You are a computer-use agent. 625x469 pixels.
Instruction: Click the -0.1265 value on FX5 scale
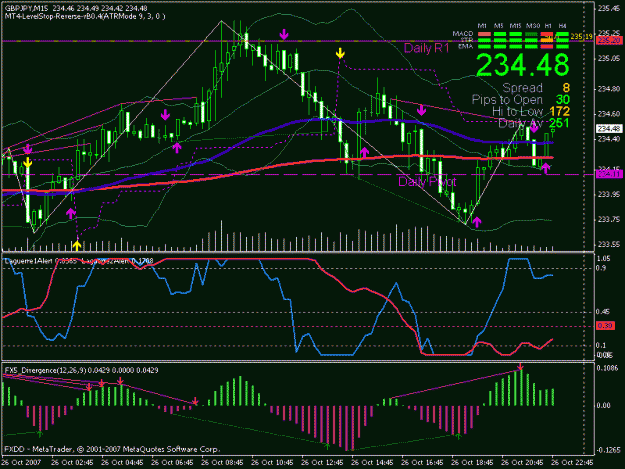[x=609, y=450]
